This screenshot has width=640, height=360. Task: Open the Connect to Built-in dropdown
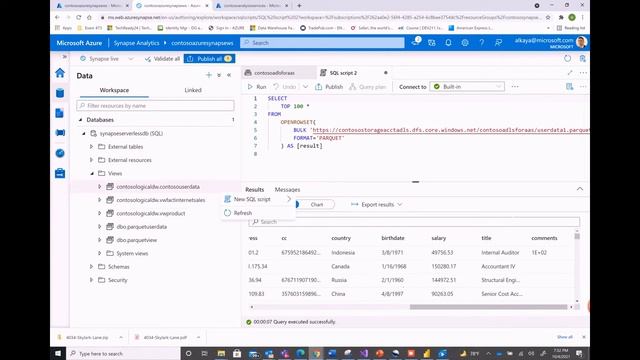pos(468,87)
